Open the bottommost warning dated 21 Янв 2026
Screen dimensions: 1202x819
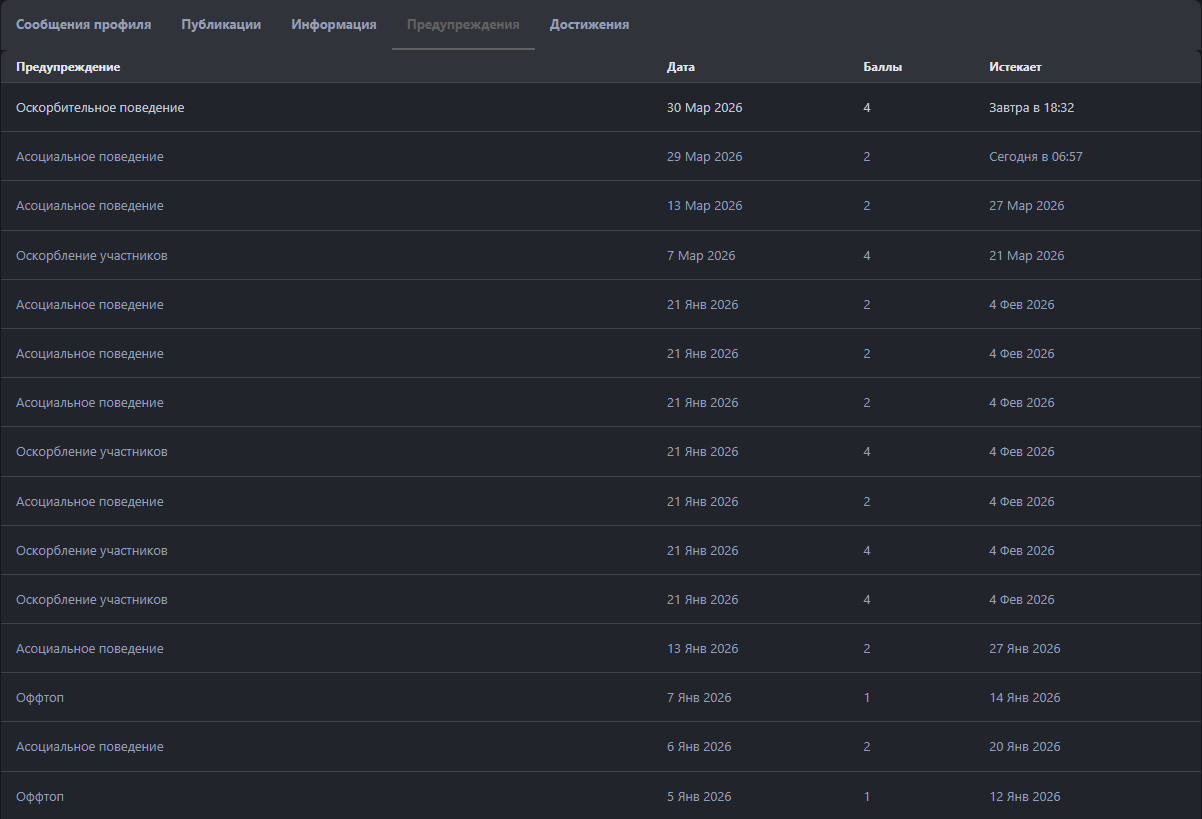point(92,600)
